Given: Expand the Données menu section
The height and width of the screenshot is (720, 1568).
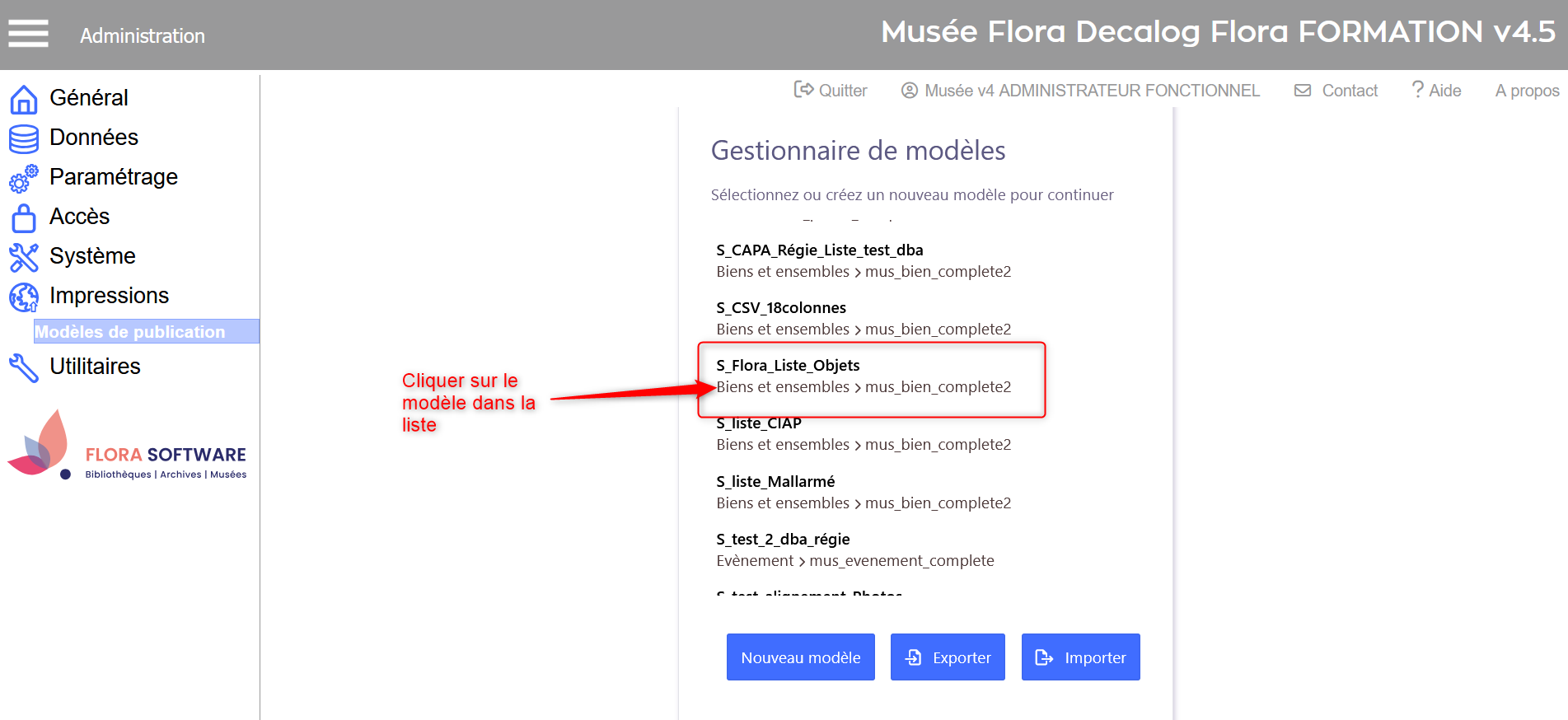Looking at the screenshot, I should point(94,138).
